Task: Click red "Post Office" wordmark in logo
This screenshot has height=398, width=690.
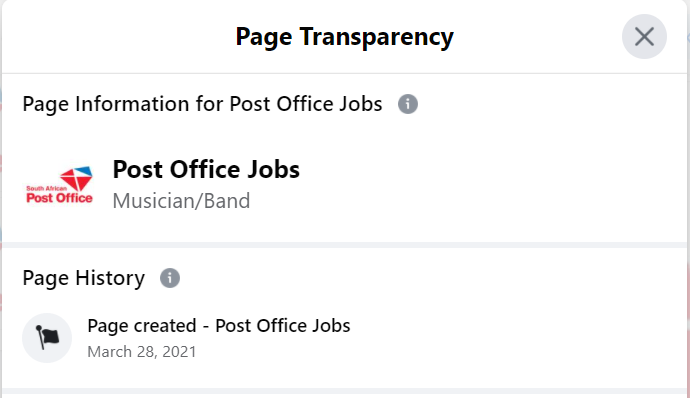Action: (59, 198)
